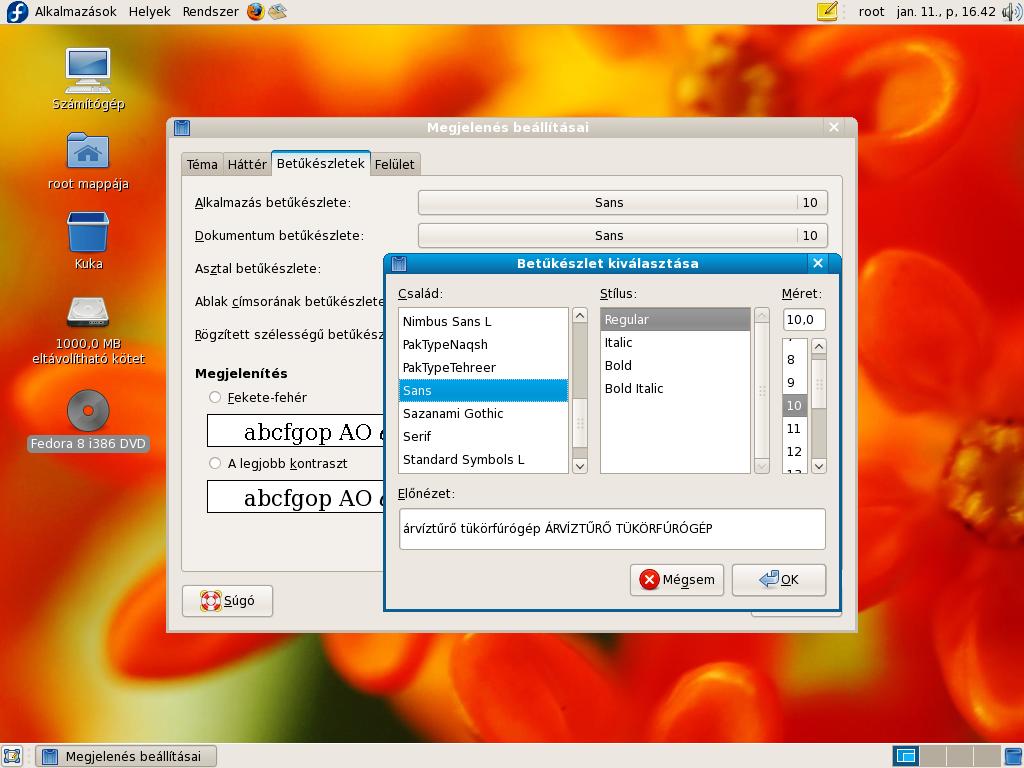Open the Számítógép desktop icon
1024x768 pixels.
[90, 70]
